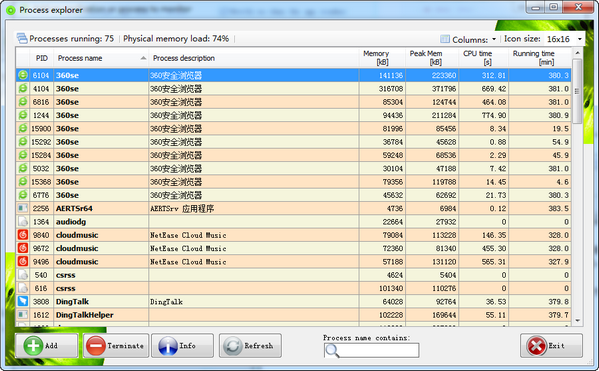Click CPU time value 565.31
This screenshot has width=599, height=371.
click(494, 262)
